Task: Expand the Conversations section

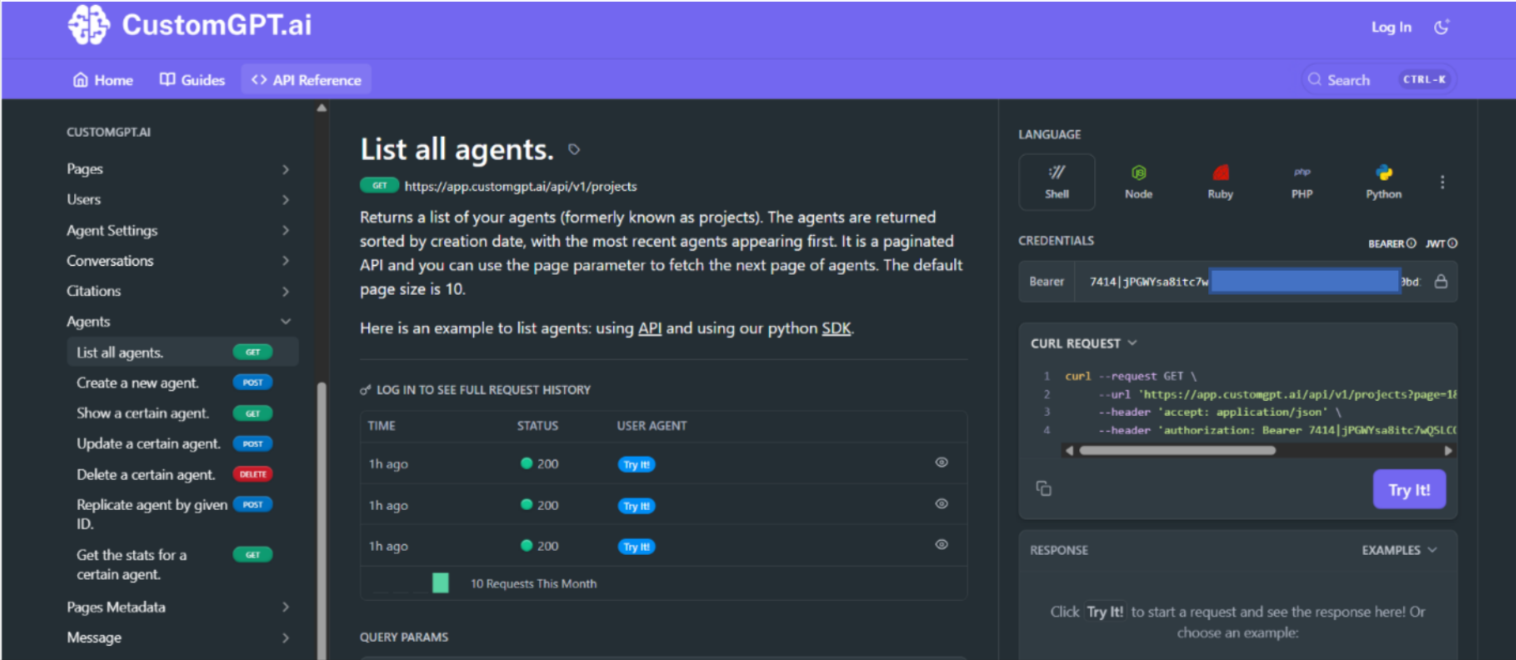Action: click(178, 260)
